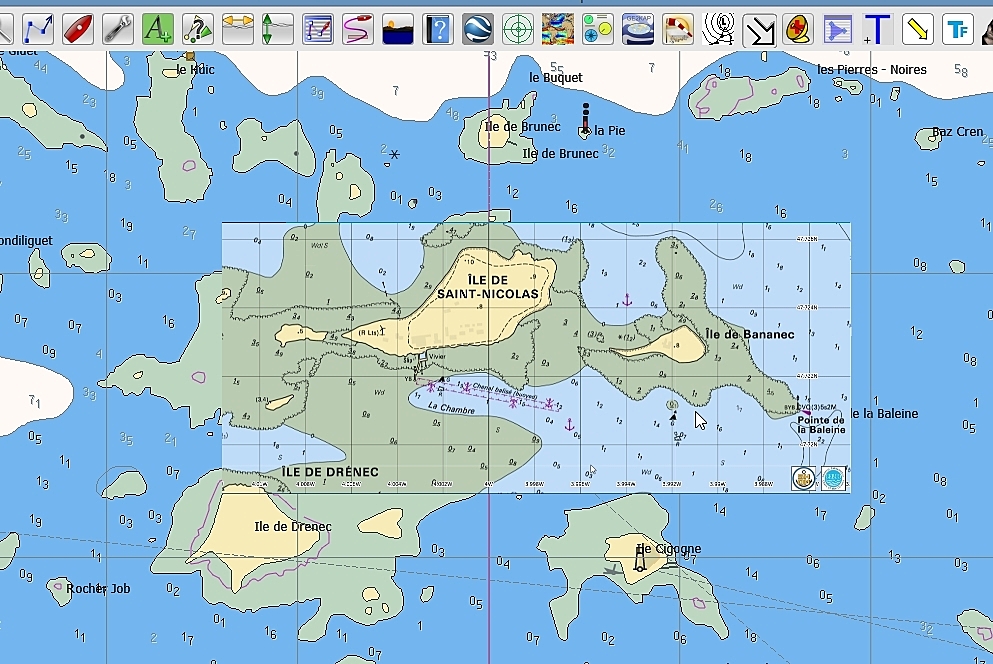Click the 'ÎLE DE SAINT-NICOLAS' label

[x=488, y=287]
